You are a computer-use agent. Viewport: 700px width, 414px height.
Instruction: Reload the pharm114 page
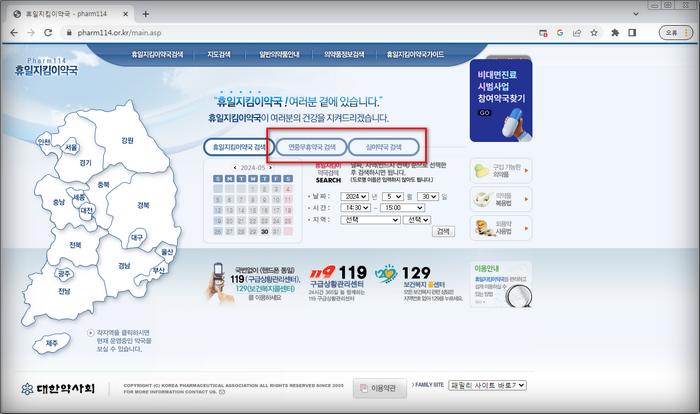[48, 33]
